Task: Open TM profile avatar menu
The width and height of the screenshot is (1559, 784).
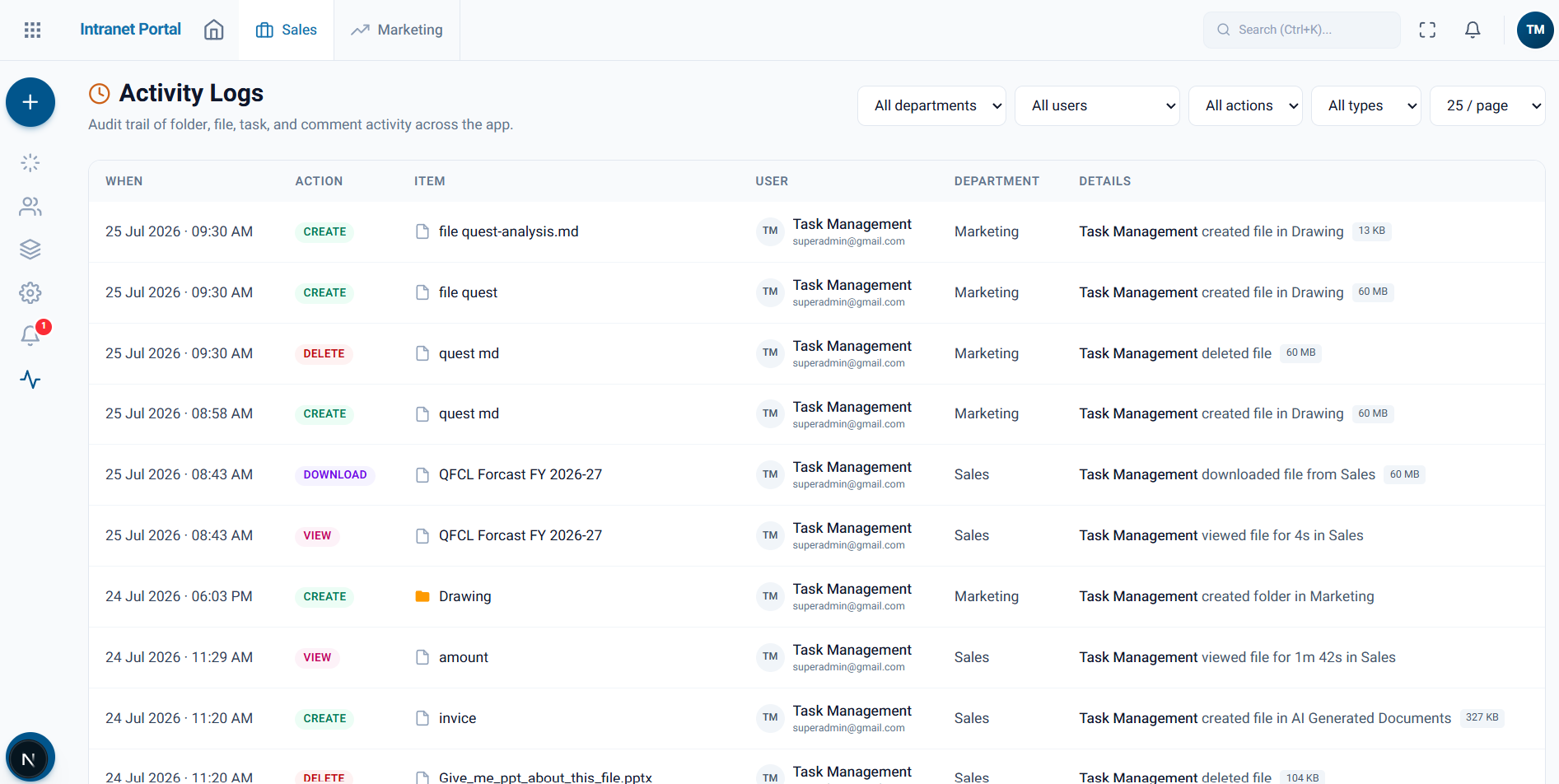Action: [x=1535, y=30]
